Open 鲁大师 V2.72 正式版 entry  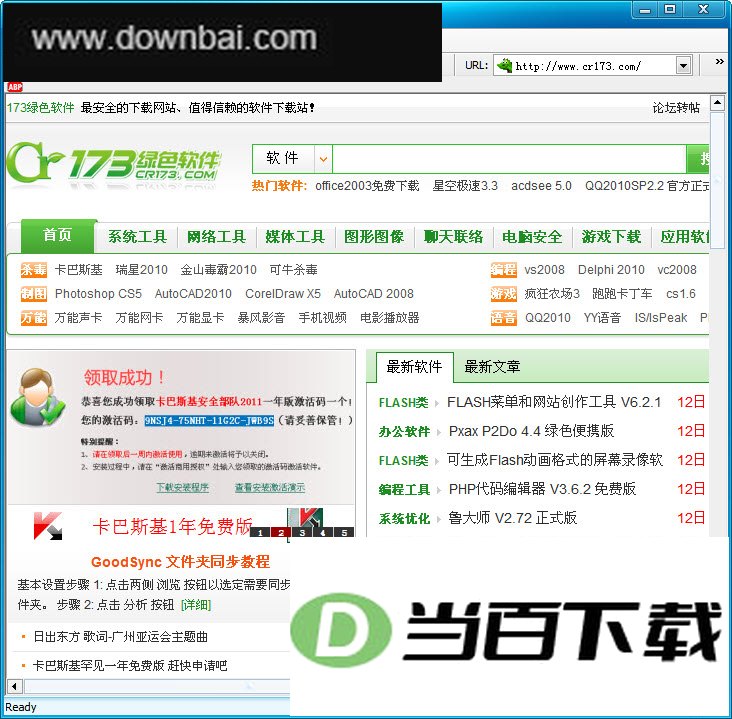pos(513,518)
